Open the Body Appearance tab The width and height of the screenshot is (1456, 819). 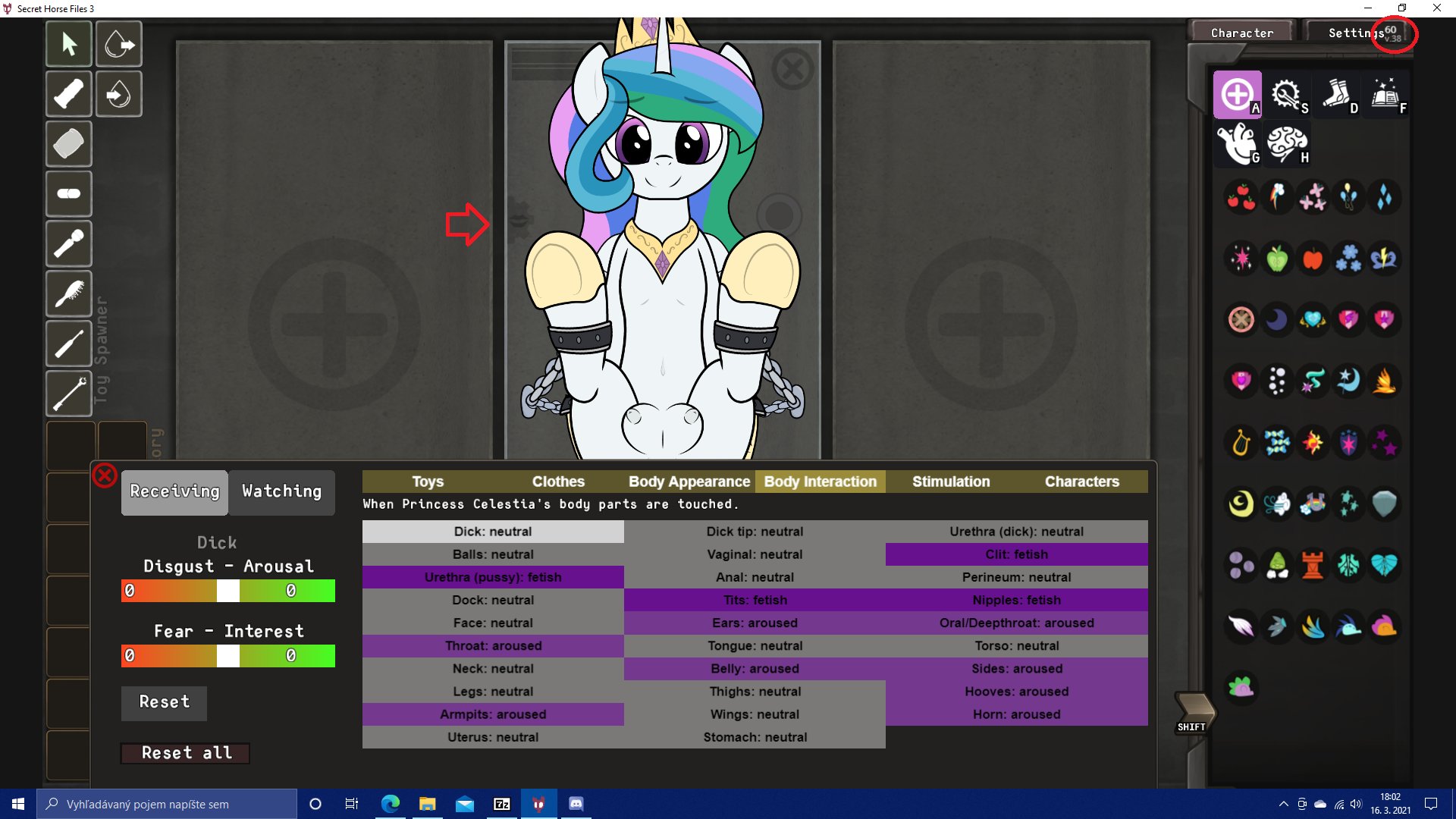689,482
